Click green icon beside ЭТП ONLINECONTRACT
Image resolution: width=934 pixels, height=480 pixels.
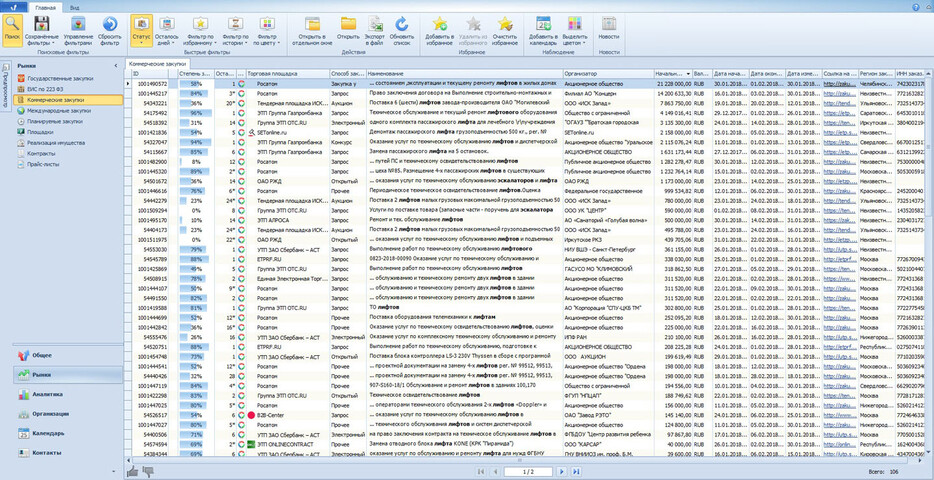pos(251,444)
